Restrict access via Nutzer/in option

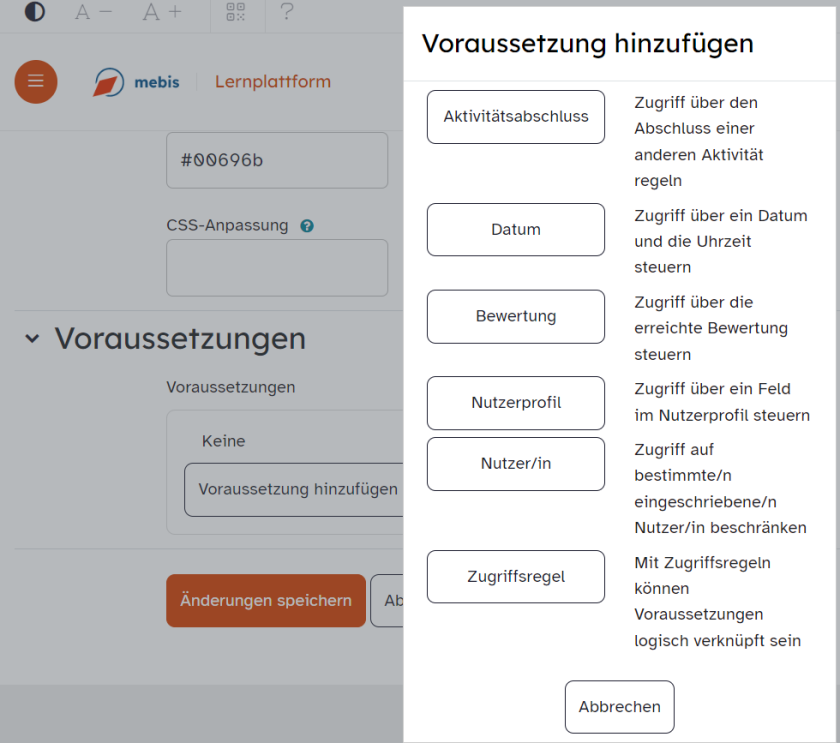tap(515, 463)
